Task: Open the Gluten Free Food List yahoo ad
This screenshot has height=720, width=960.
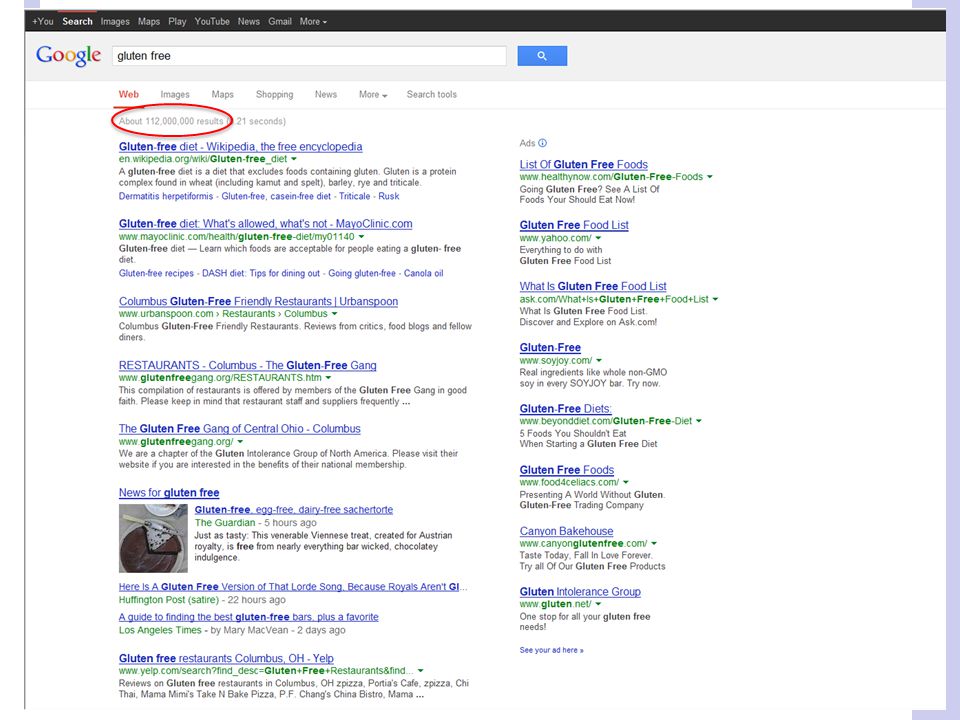Action: [574, 225]
